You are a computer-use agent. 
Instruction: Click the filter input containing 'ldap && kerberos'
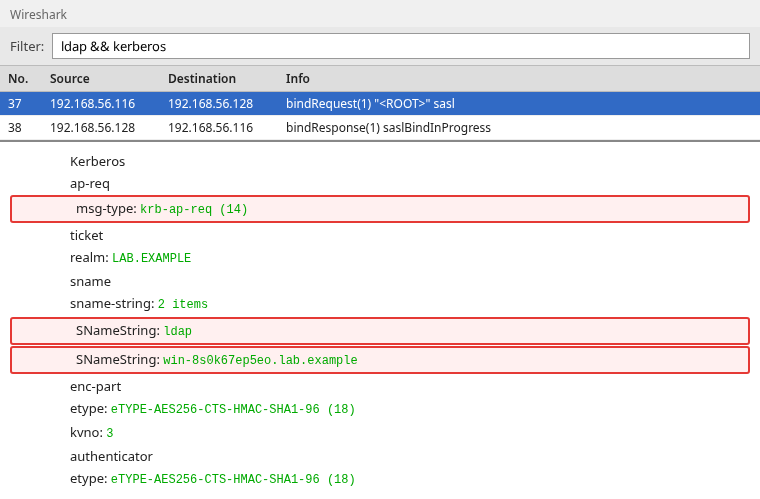(401, 46)
